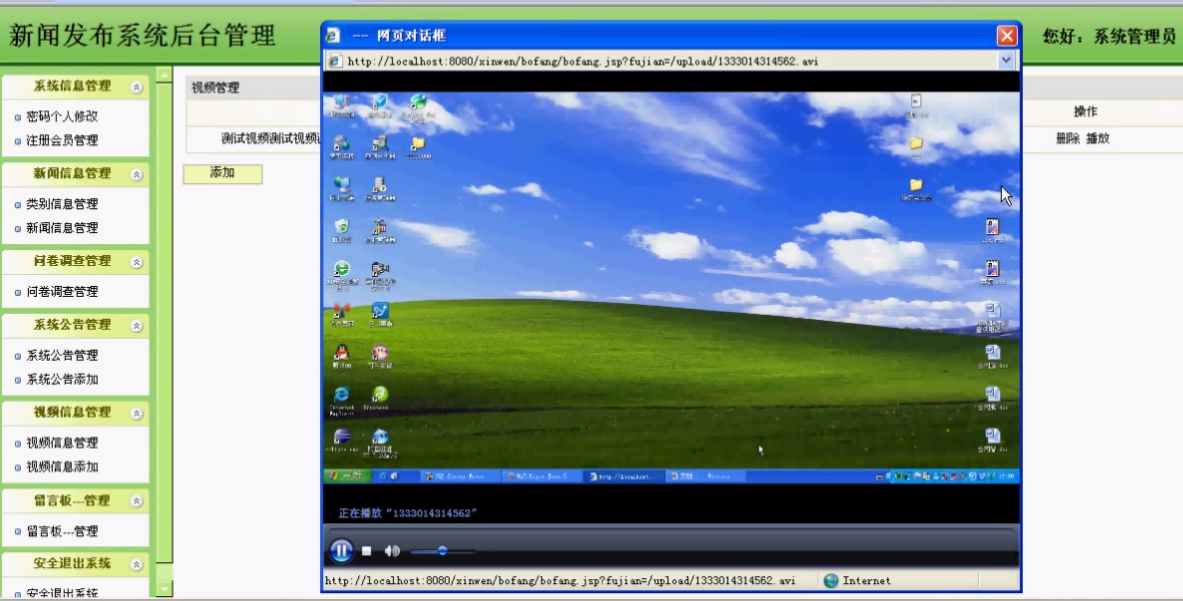Click the sidebar scrollbar up arrow
This screenshot has height=601, width=1183.
click(164, 74)
